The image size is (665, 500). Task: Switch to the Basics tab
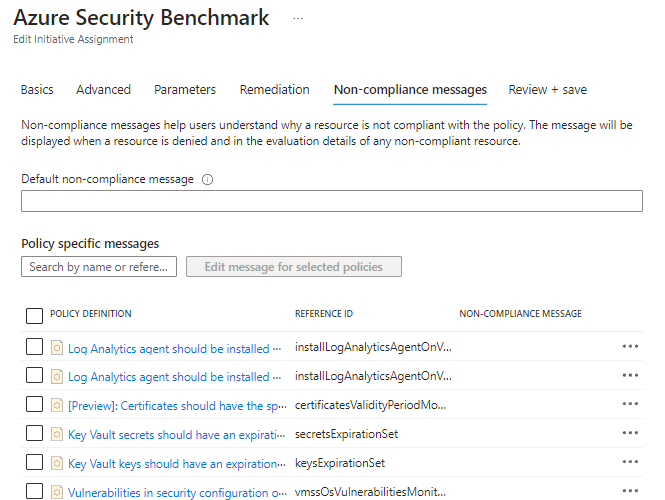(x=37, y=90)
